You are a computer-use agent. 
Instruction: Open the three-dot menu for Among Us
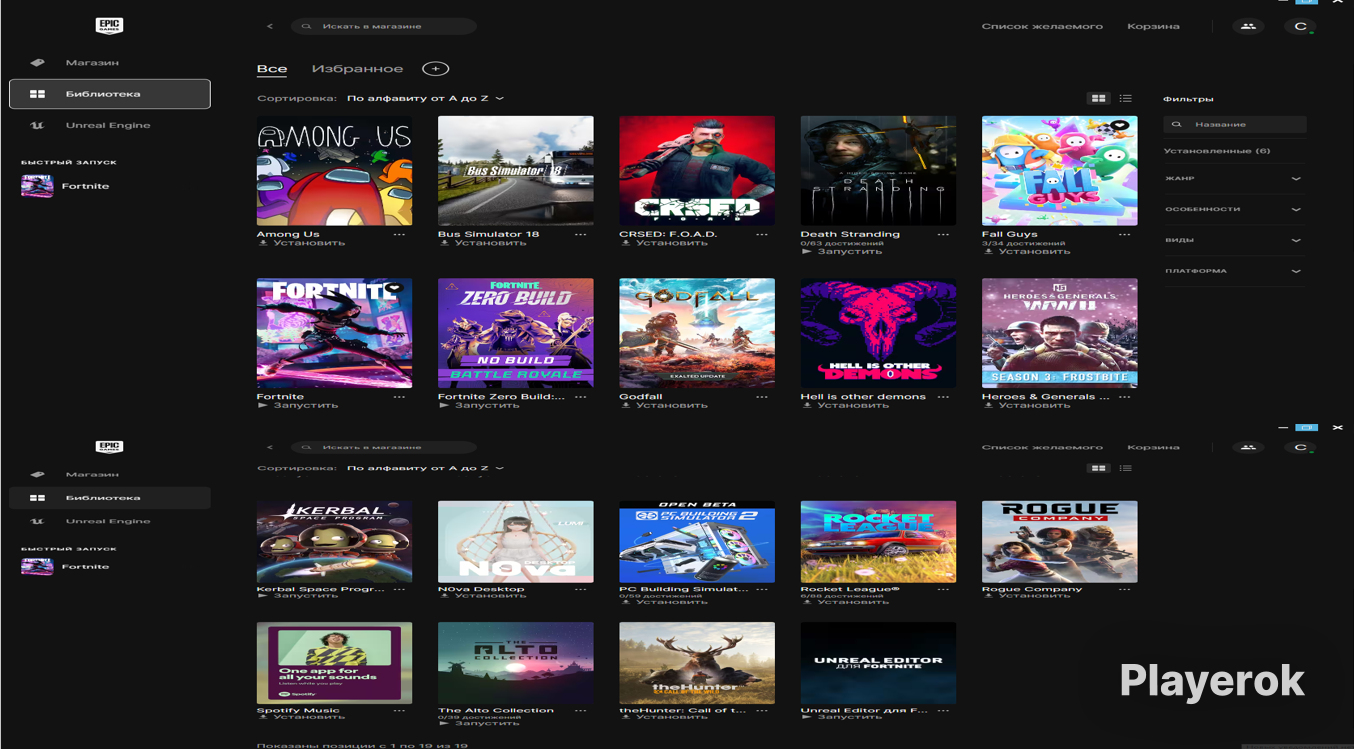[x=399, y=234]
